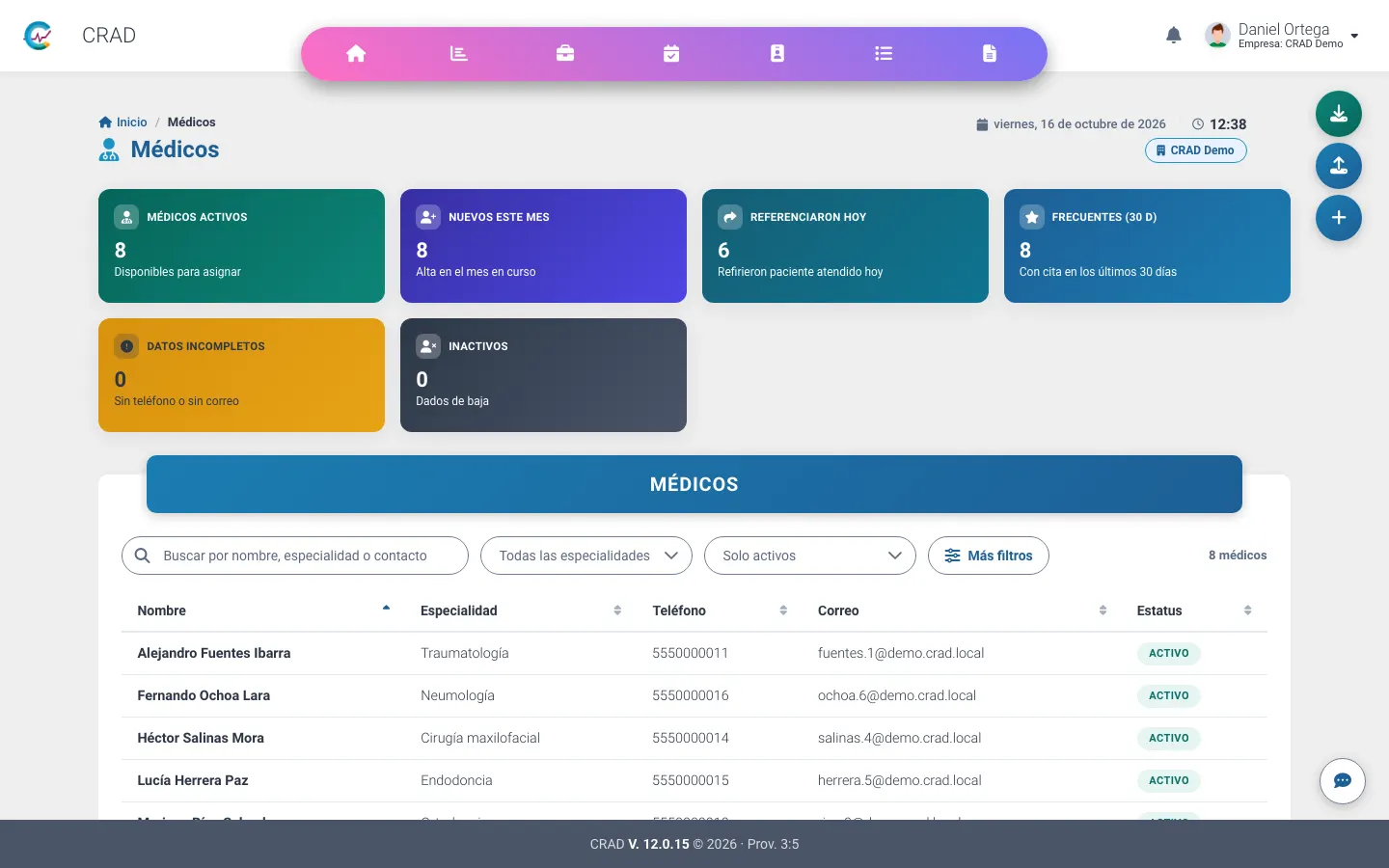1389x868 pixels.
Task: Sort table by Nombre column
Action: (263, 610)
